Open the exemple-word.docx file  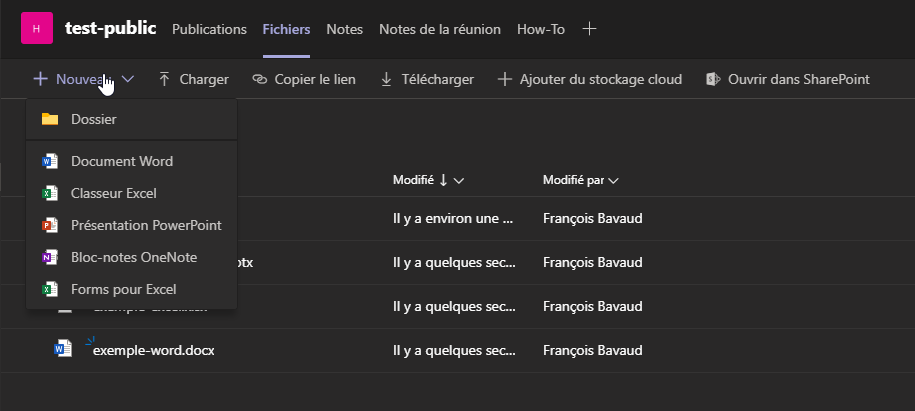point(154,350)
